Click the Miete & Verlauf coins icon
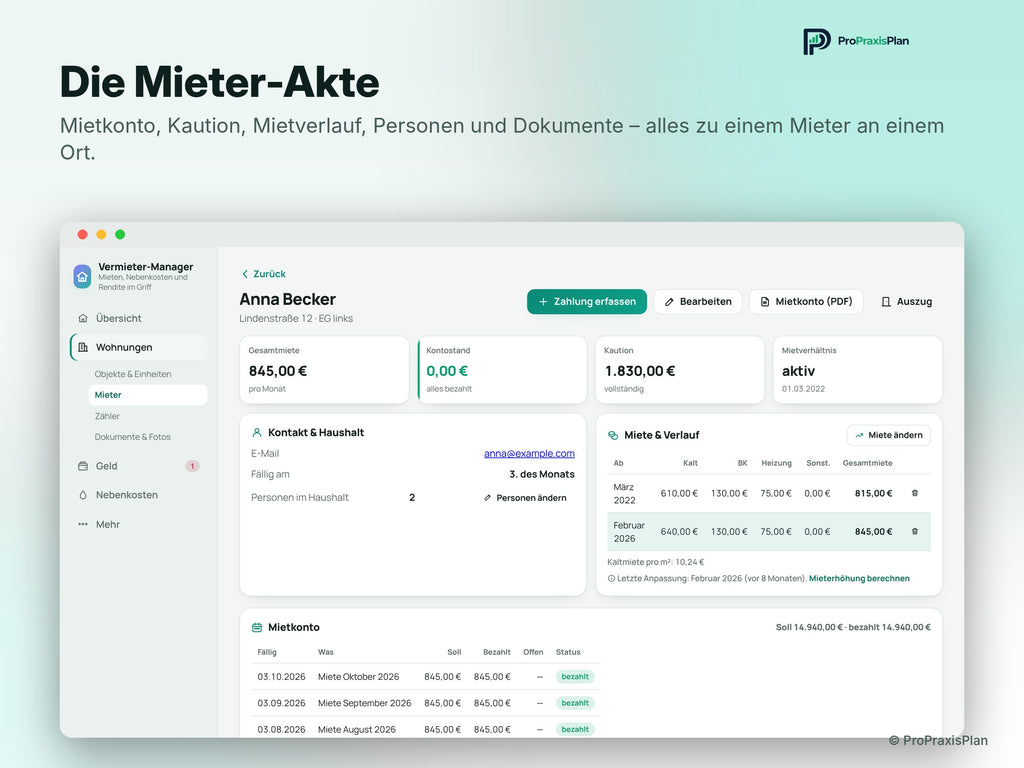Viewport: 1024px width, 768px height. pyautogui.click(x=613, y=435)
